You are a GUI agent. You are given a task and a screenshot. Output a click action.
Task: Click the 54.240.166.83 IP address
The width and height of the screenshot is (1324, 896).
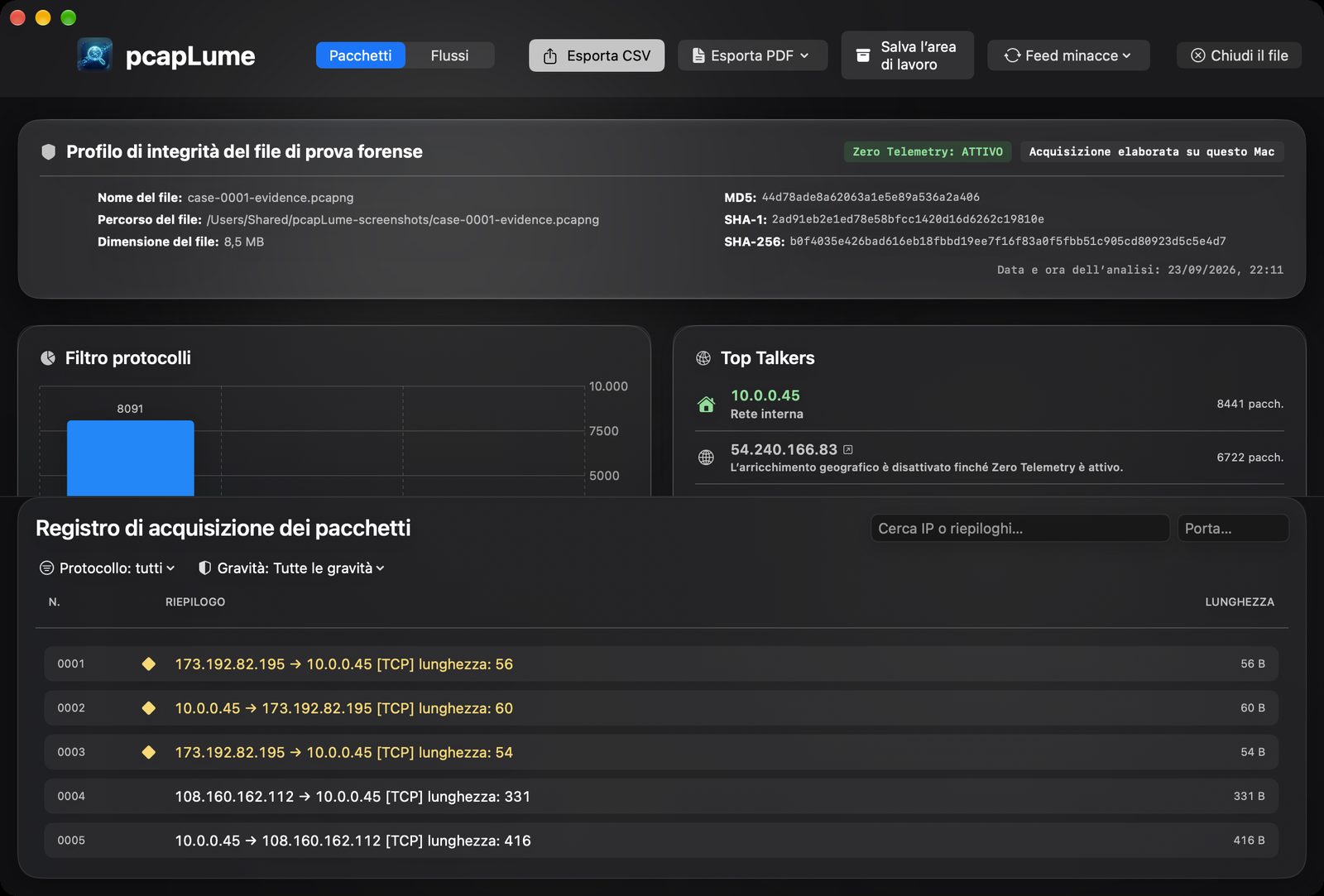point(784,449)
